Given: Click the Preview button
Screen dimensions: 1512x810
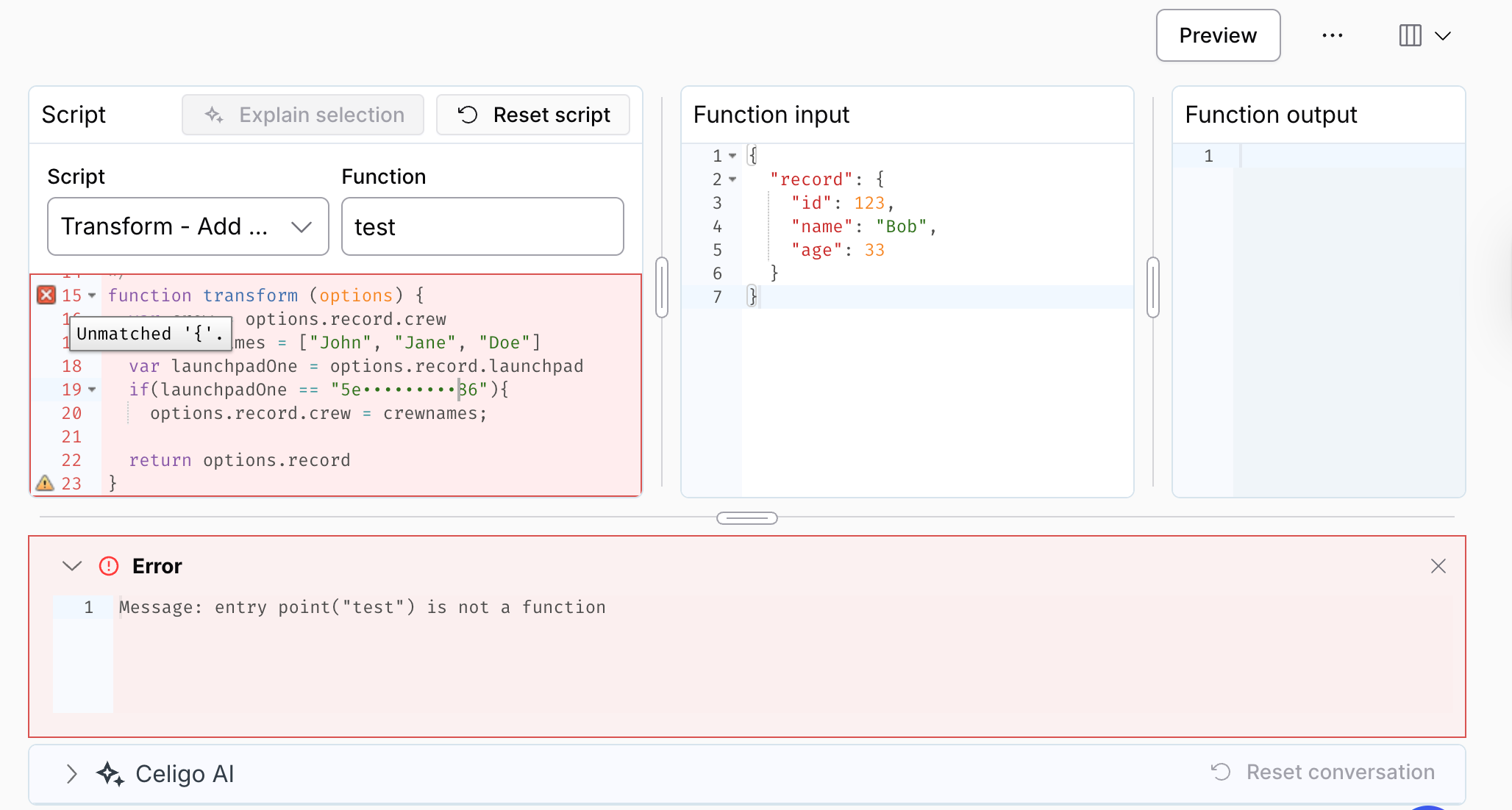Looking at the screenshot, I should click(1218, 35).
